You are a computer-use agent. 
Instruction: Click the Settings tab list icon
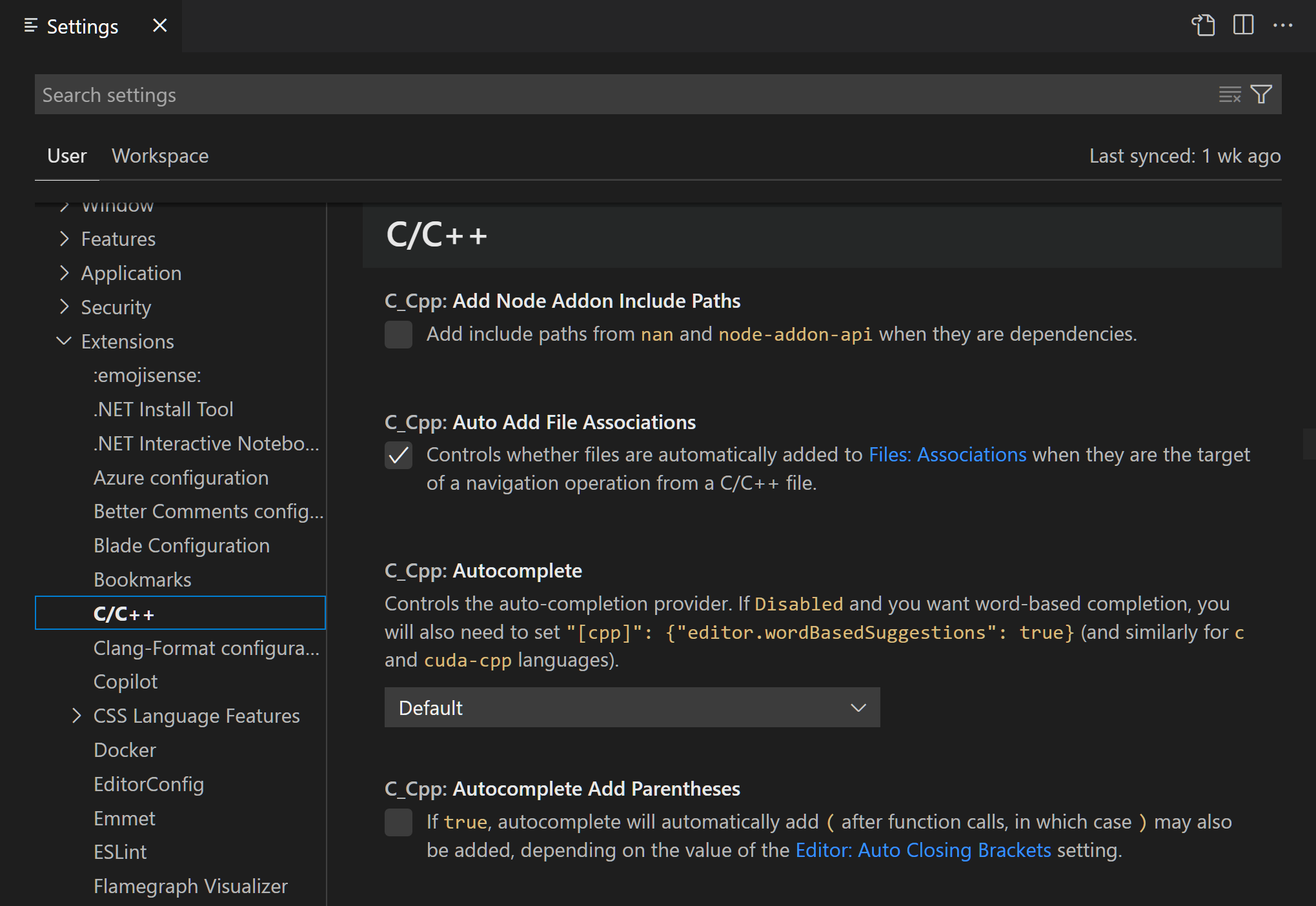pyautogui.click(x=30, y=26)
